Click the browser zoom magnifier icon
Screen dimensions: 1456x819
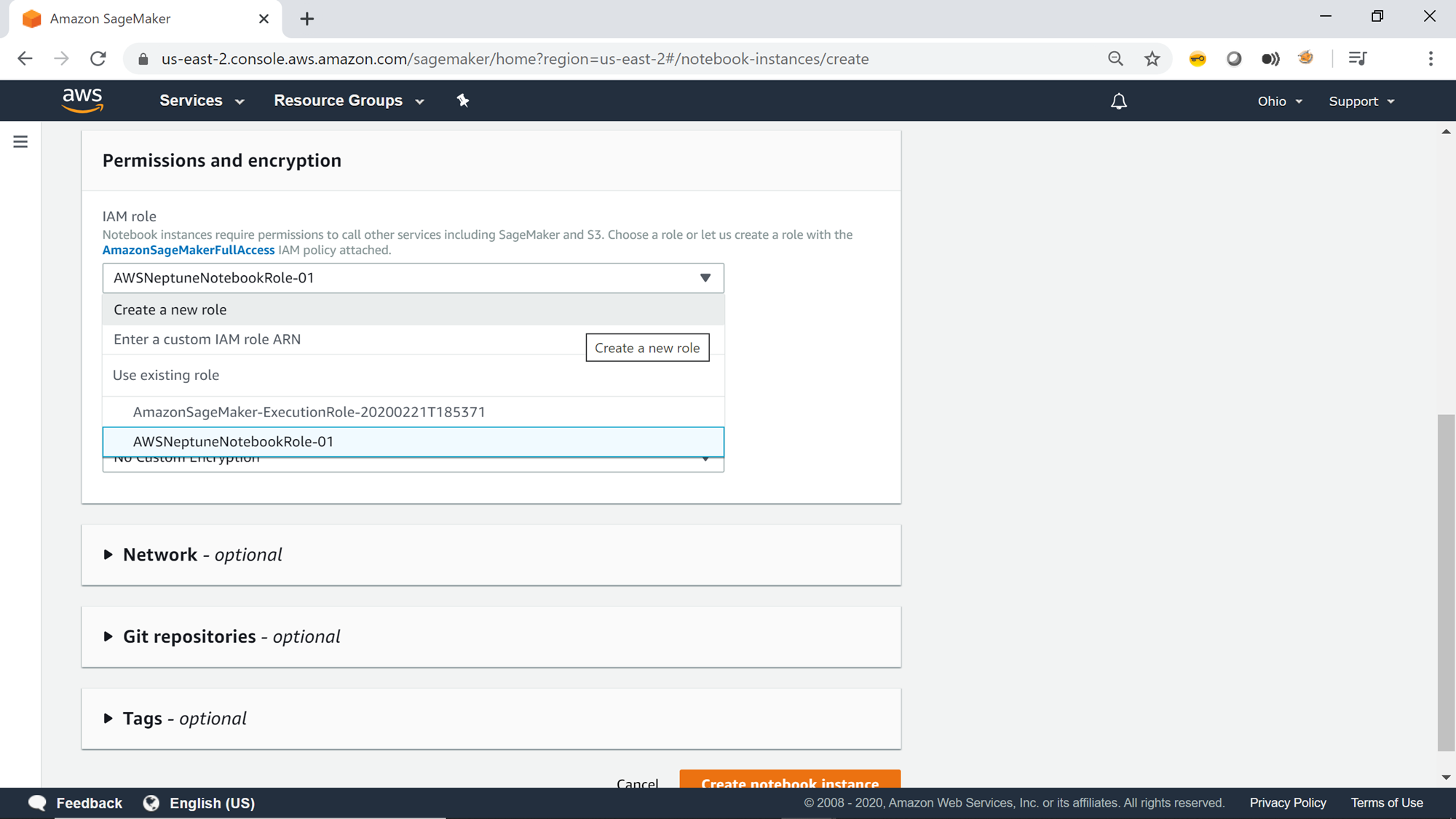pyautogui.click(x=1115, y=59)
